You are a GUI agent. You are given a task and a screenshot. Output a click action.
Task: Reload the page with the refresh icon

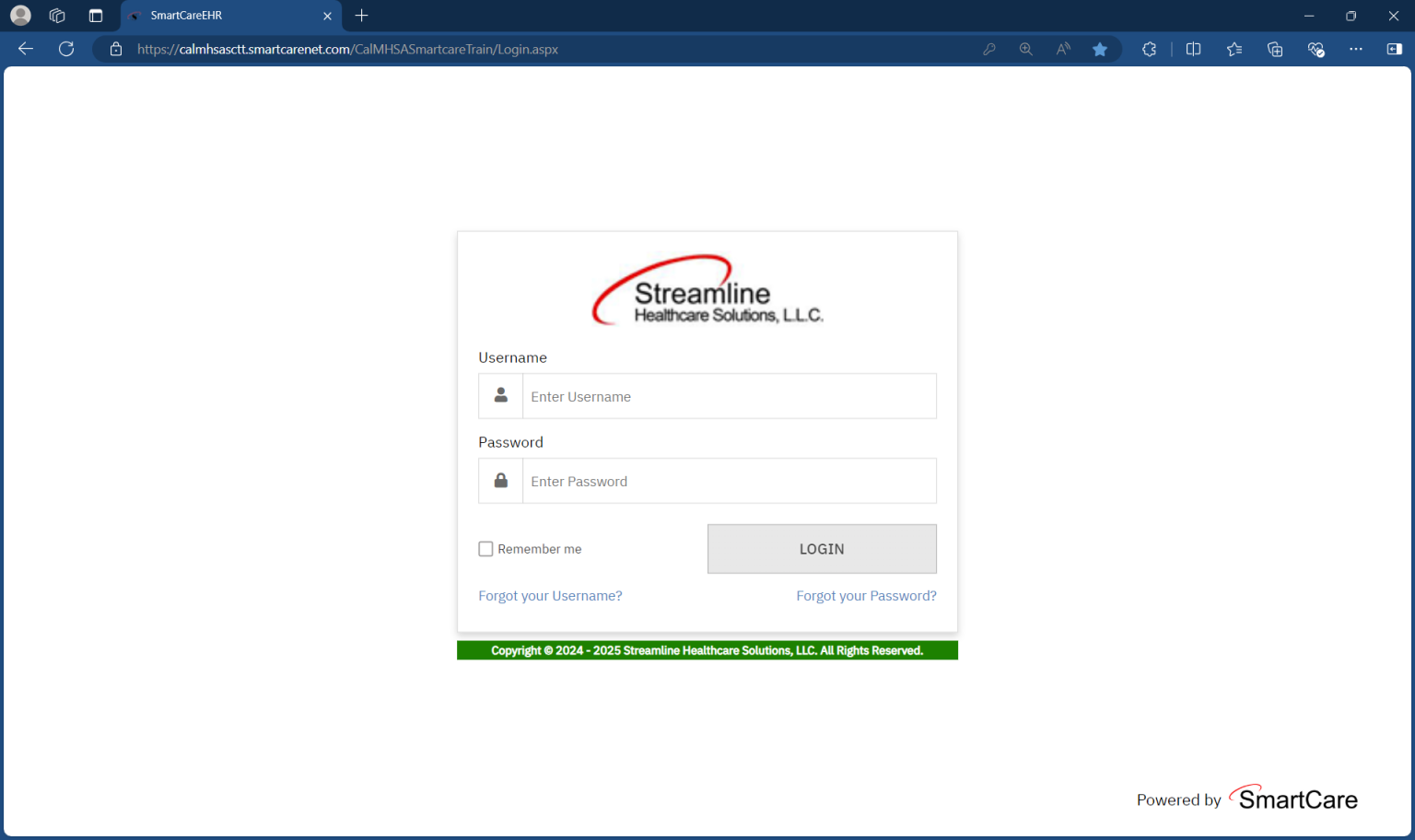(x=65, y=49)
